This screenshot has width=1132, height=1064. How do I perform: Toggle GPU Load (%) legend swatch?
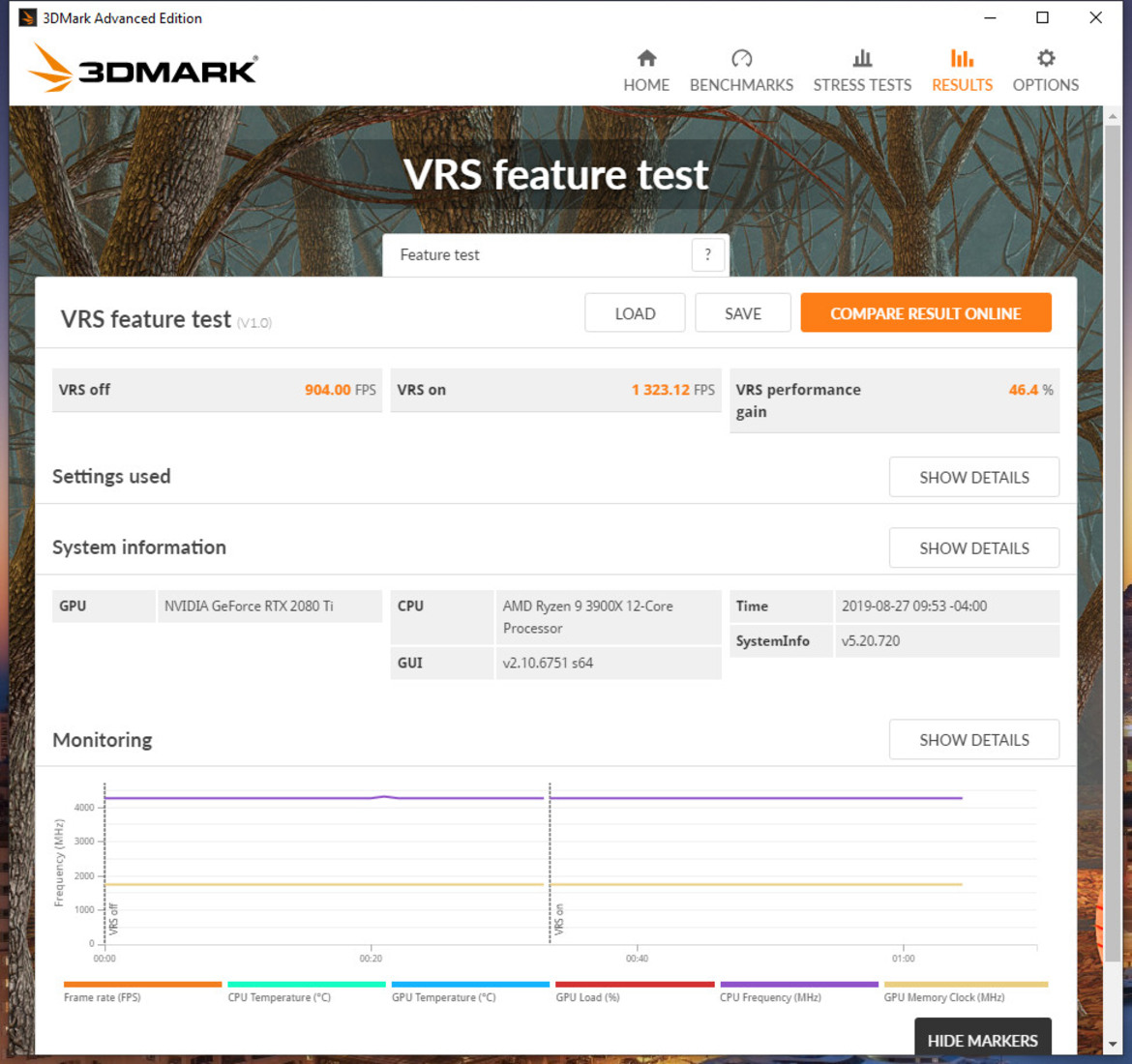click(x=635, y=984)
